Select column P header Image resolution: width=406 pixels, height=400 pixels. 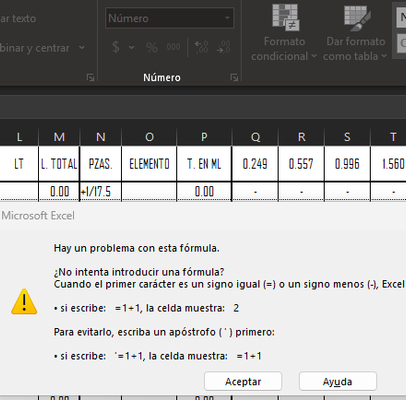(x=204, y=137)
